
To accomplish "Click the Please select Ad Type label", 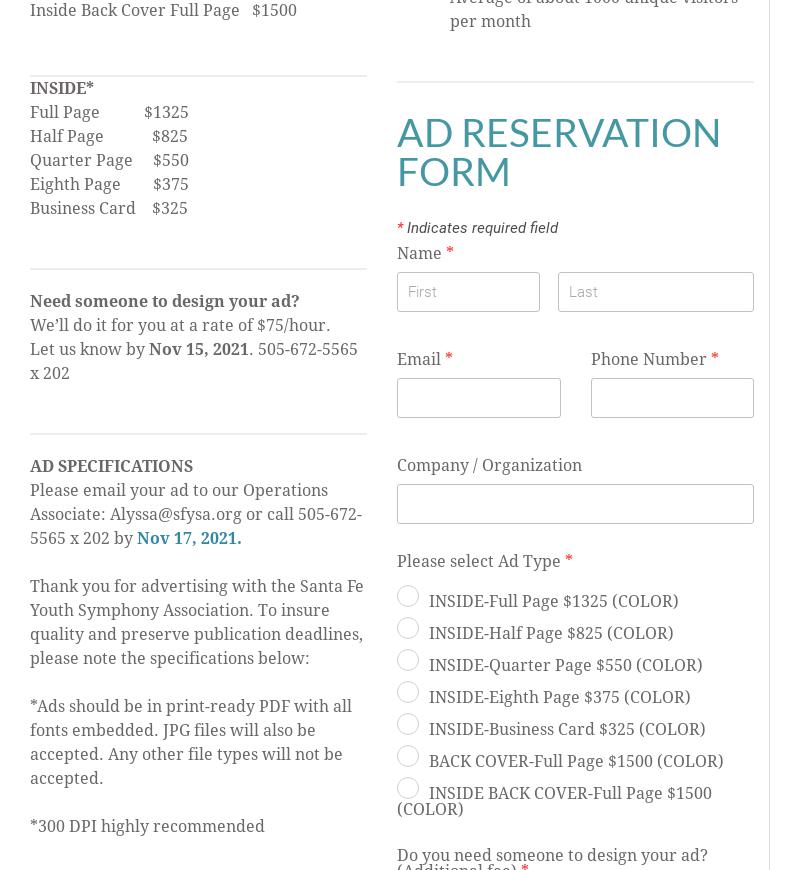I will [x=479, y=561].
